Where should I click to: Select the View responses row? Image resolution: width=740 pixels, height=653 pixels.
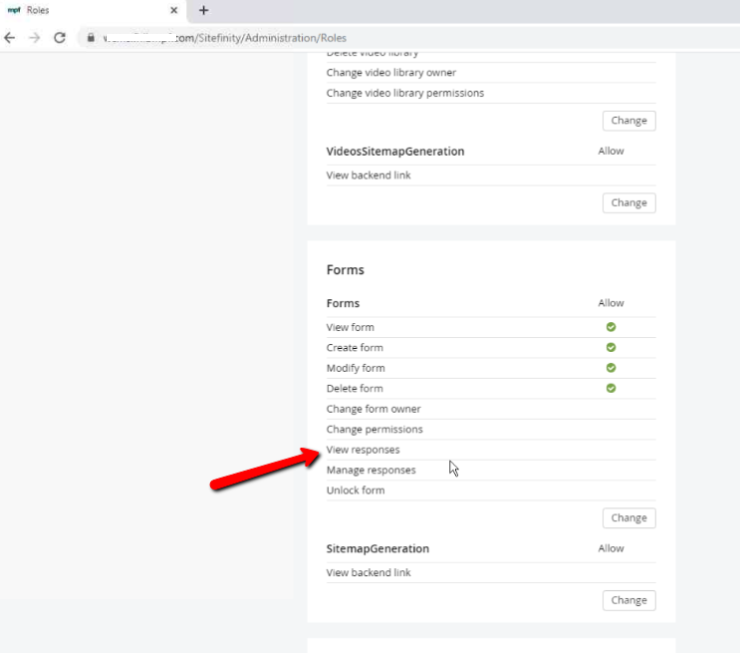click(x=491, y=450)
